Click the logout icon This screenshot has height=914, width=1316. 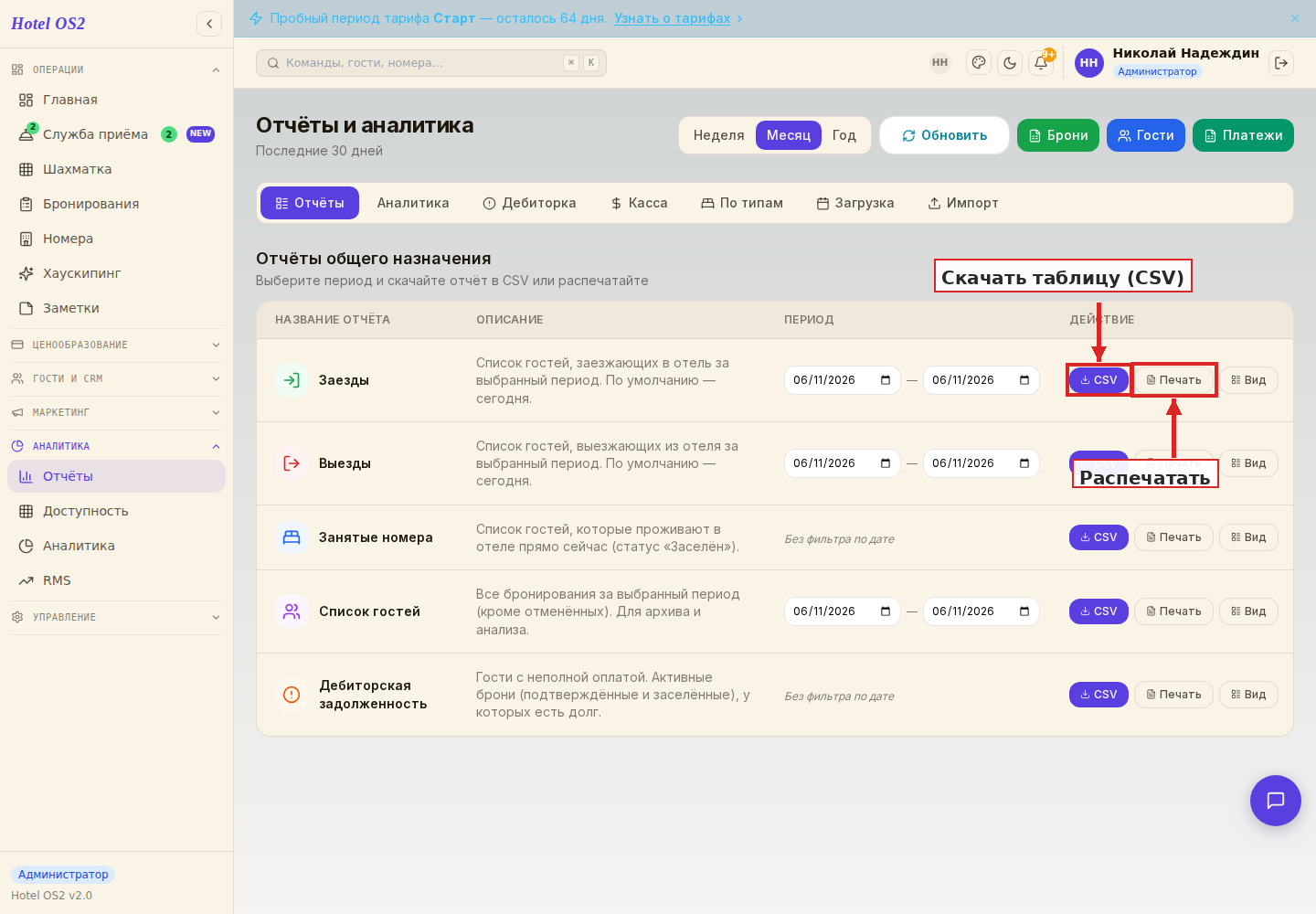click(x=1281, y=63)
